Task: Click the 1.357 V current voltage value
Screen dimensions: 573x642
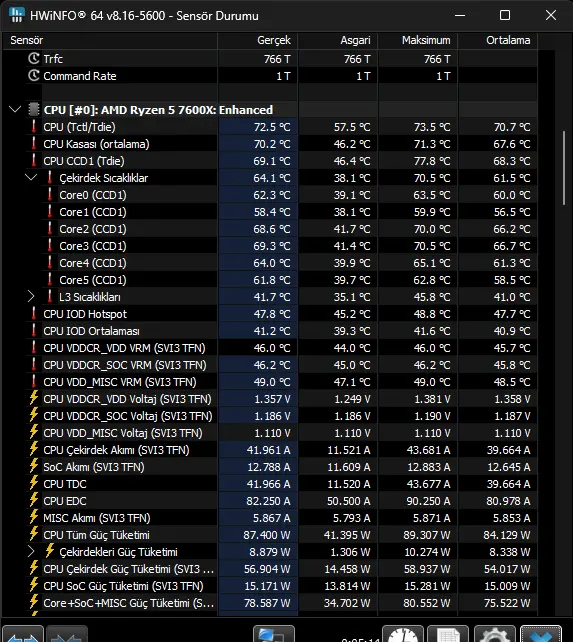Action: coord(272,399)
